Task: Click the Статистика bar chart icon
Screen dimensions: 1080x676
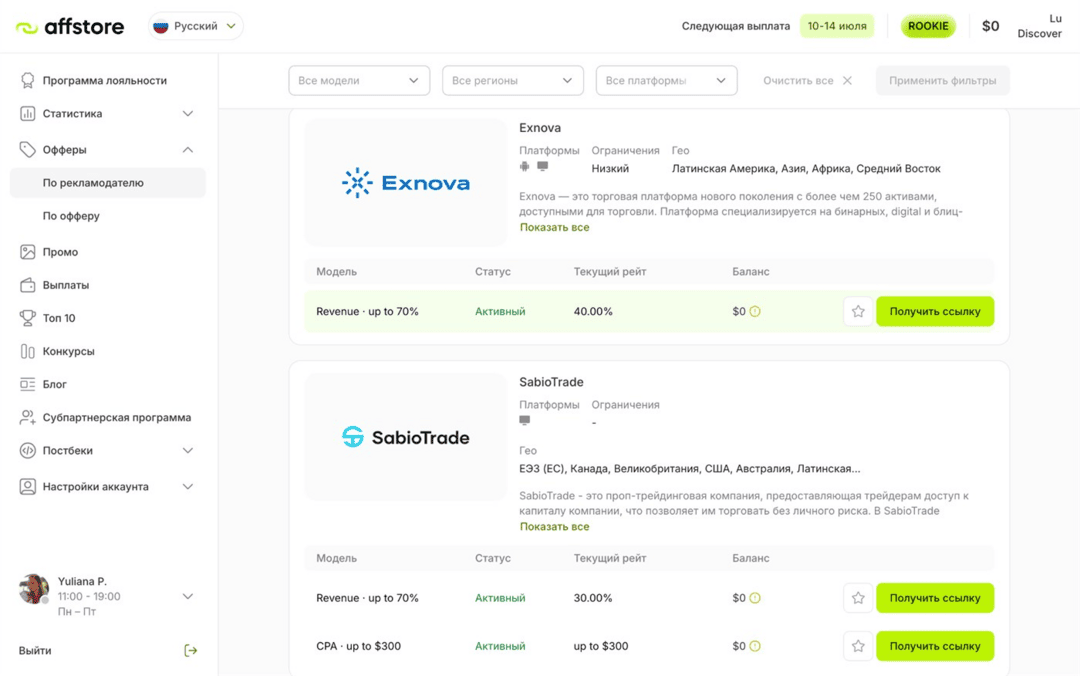Action: click(28, 114)
